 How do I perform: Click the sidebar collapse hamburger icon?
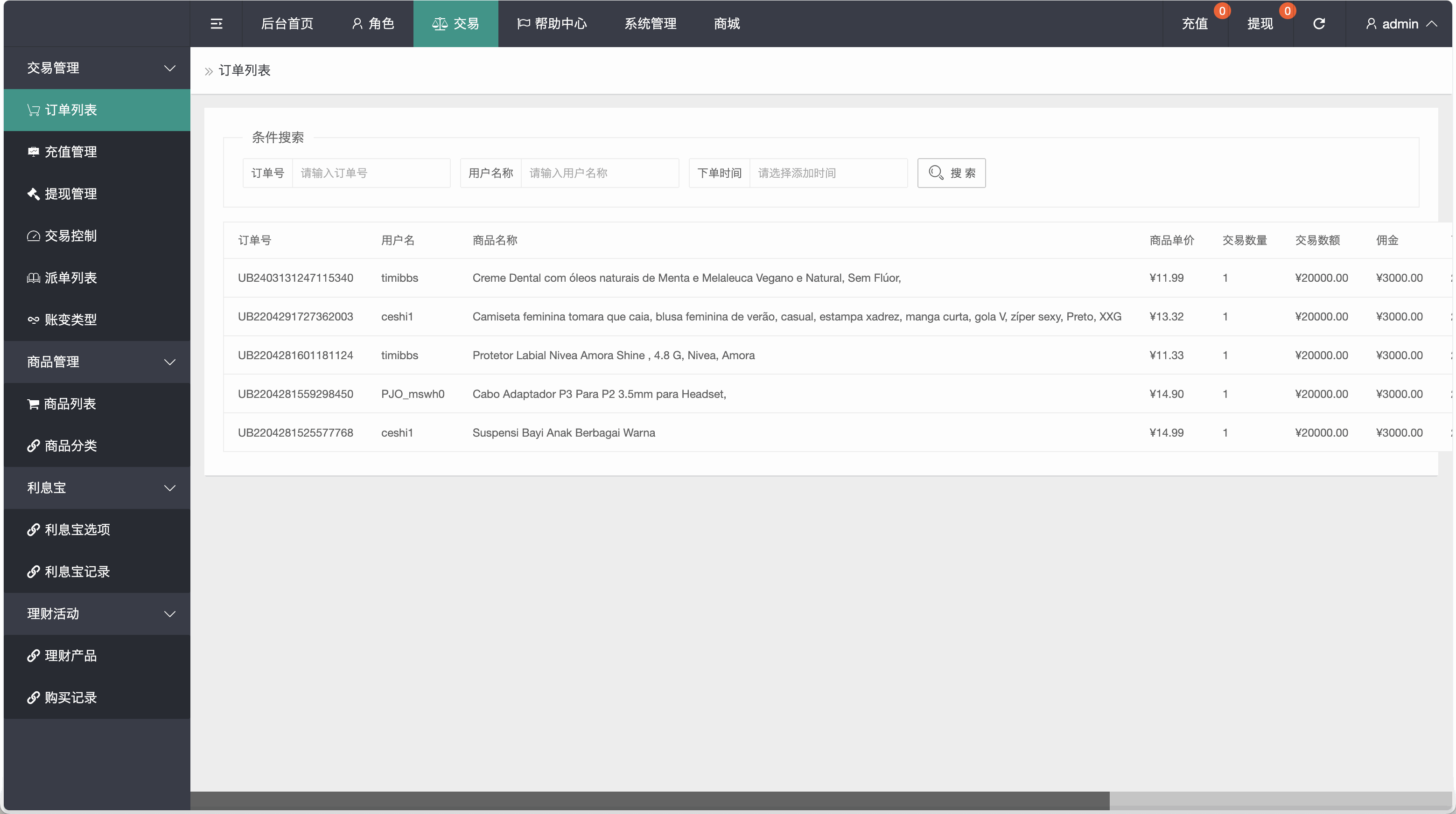(216, 24)
